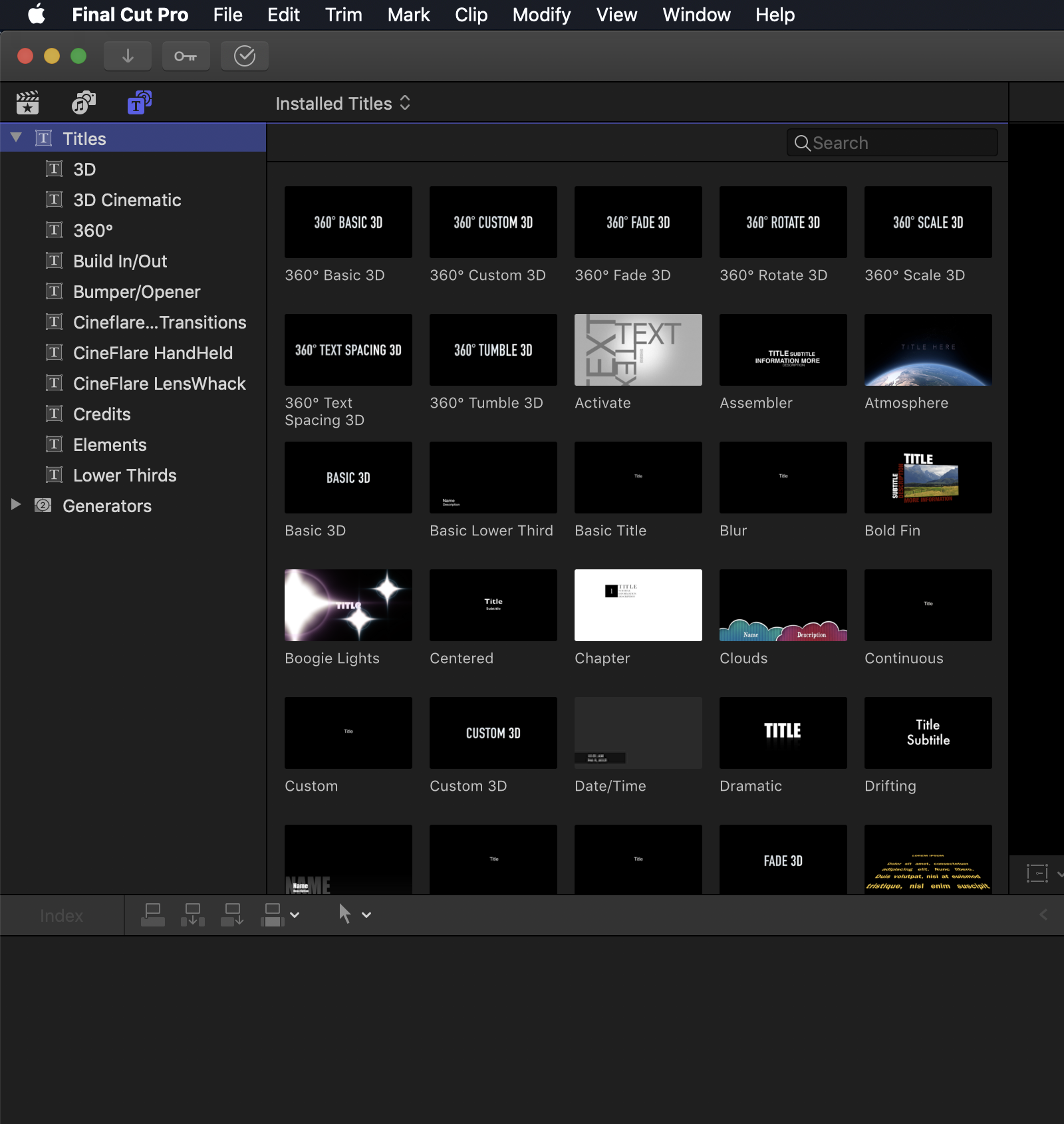Open the Window menu

coord(696,15)
